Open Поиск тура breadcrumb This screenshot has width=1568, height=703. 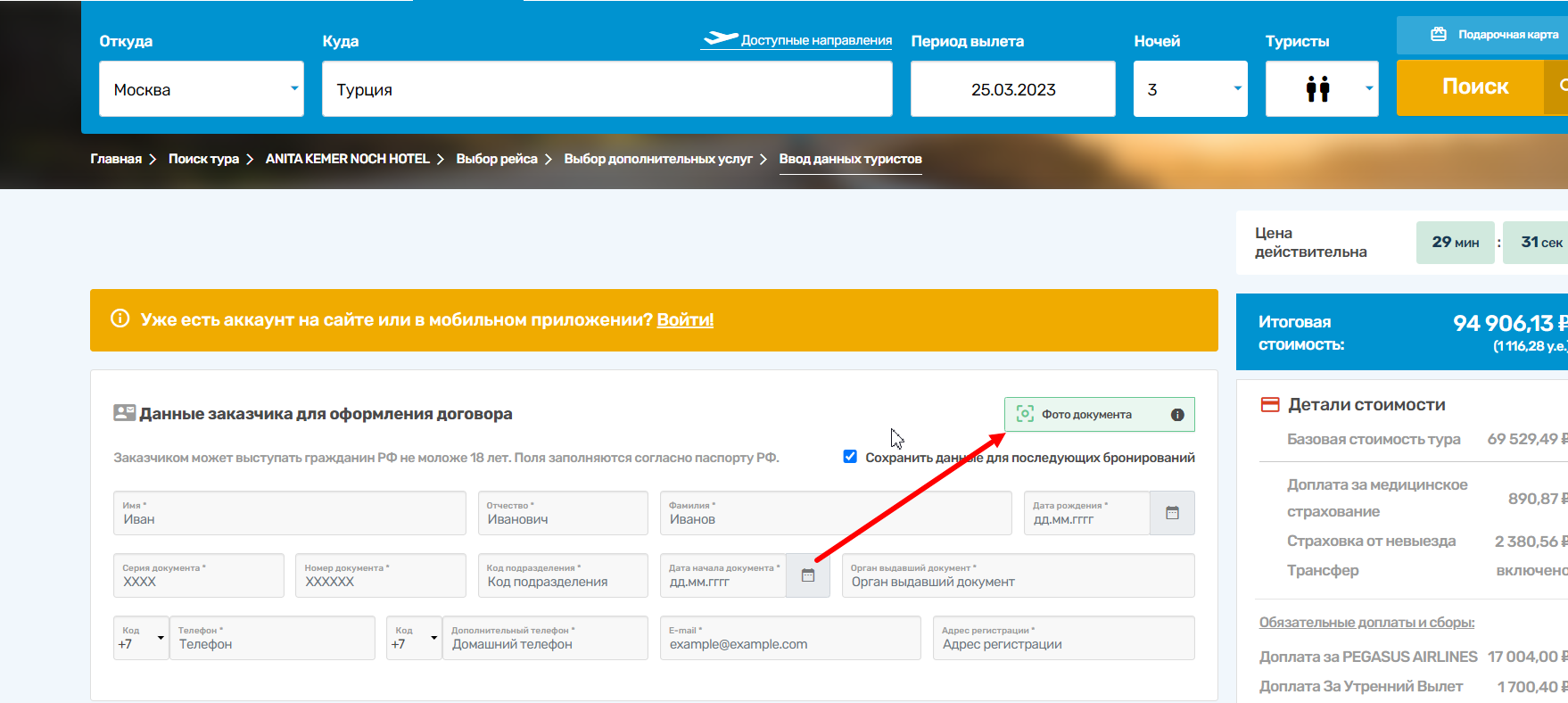(204, 159)
